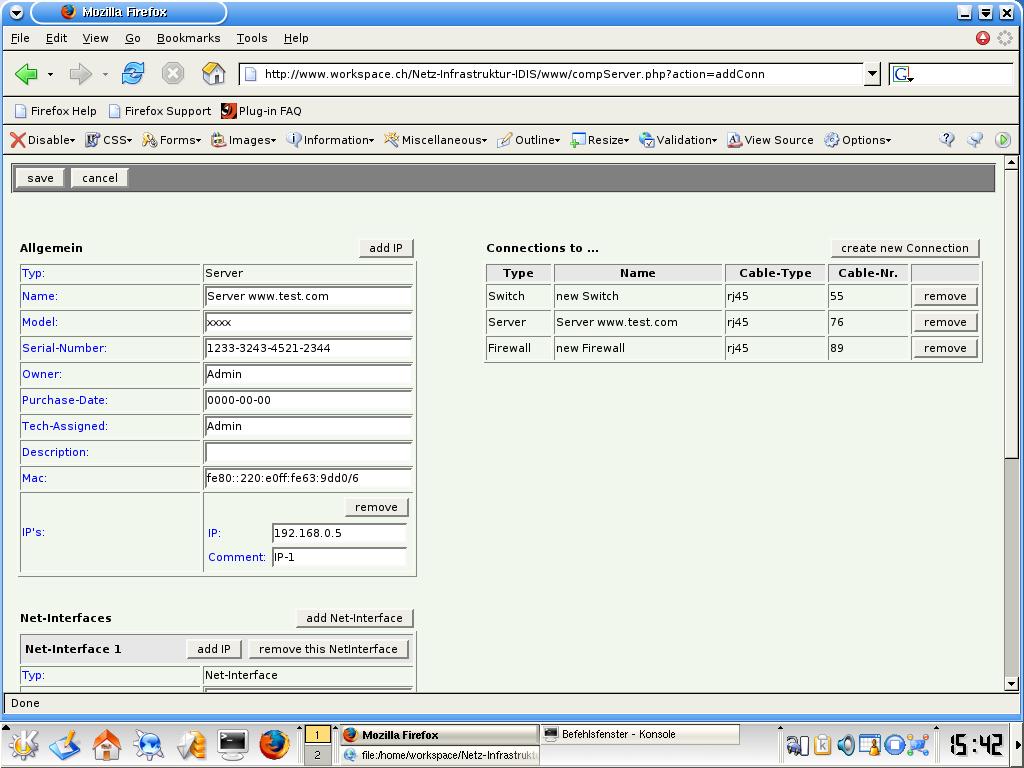Screen dimensions: 1024x768
Task: Click the save button
Action: 40,178
